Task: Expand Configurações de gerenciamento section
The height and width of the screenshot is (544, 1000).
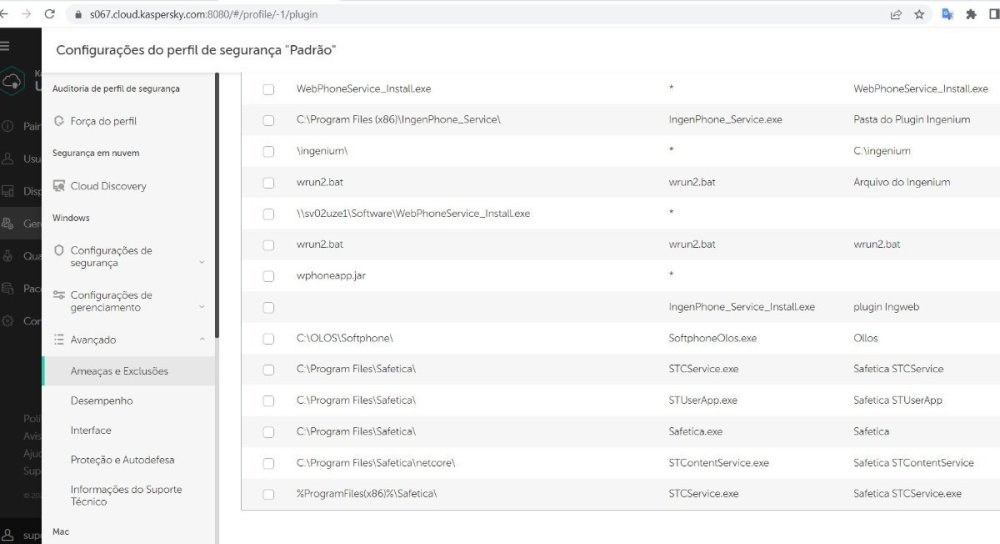Action: (202, 307)
